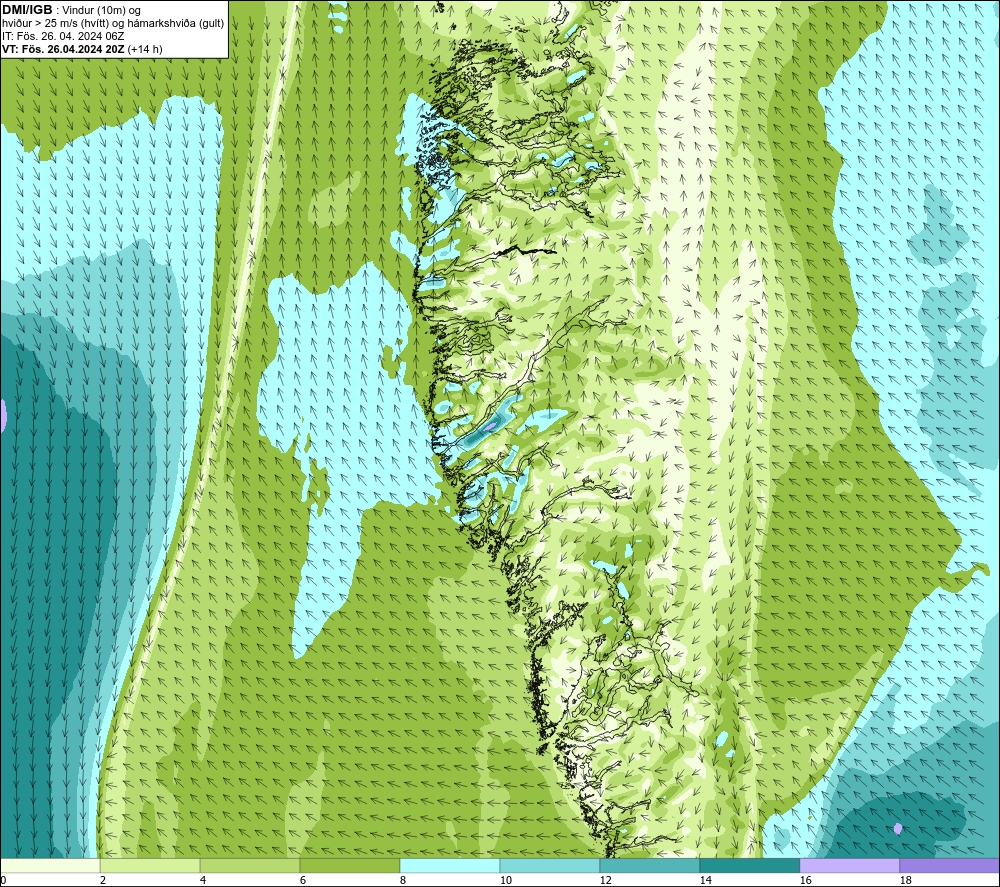Click the 0–2 m/s pale legend swatch

[50, 865]
